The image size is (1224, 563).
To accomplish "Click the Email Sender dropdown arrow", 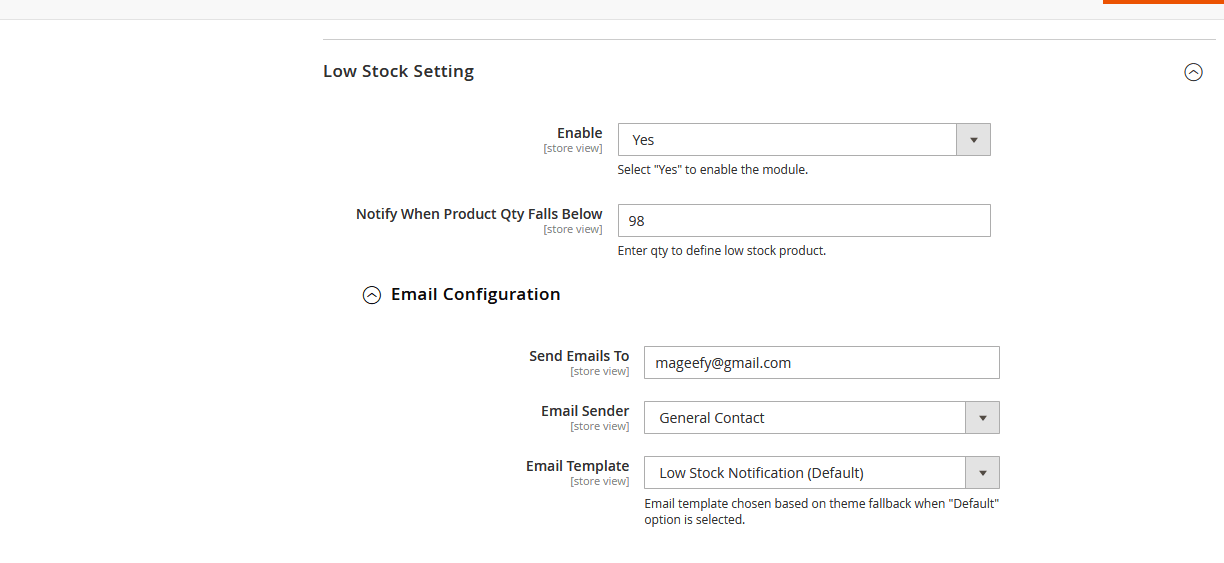I will pos(982,418).
